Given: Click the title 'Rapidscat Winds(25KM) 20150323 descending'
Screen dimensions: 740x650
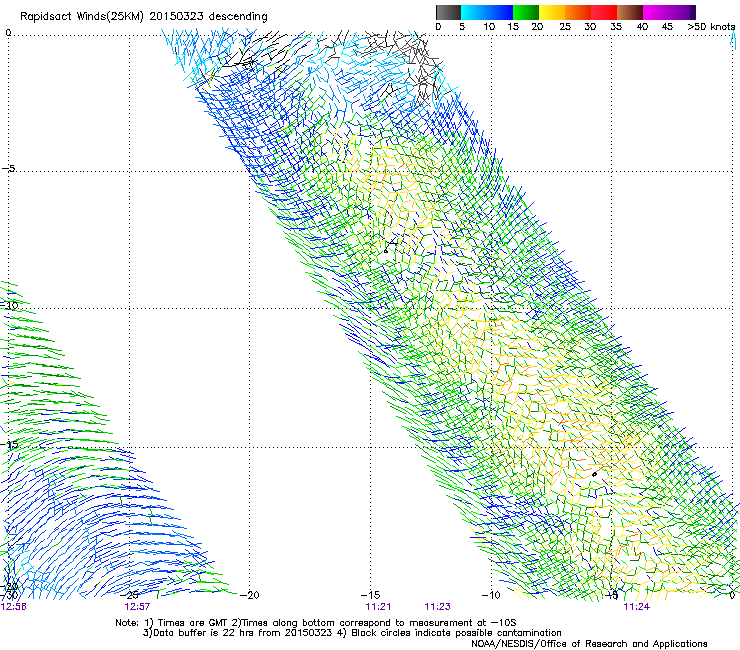Looking at the screenshot, I should click(x=143, y=17).
